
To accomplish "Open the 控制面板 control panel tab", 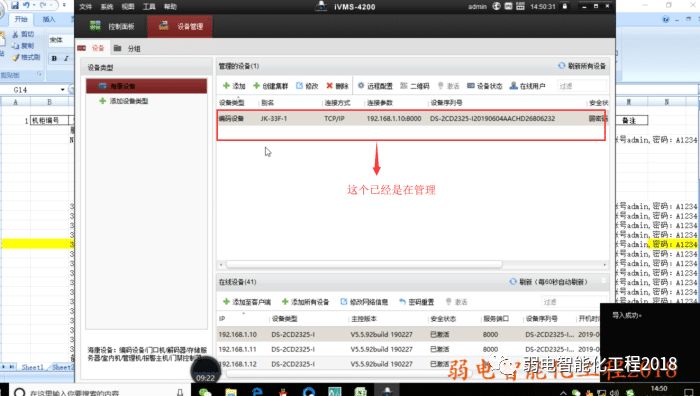I will tap(112, 26).
